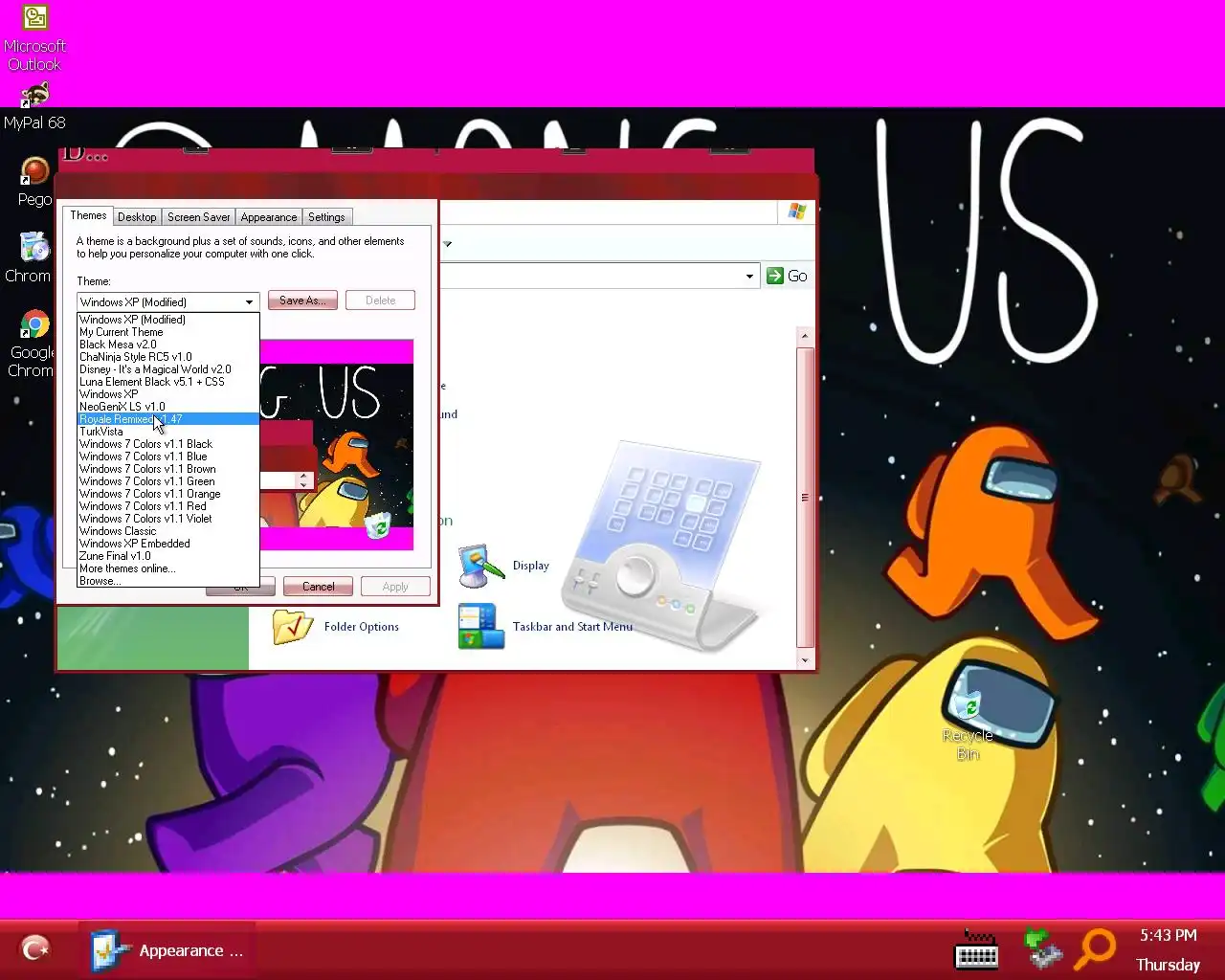Select My Current Theme entry

point(167,332)
